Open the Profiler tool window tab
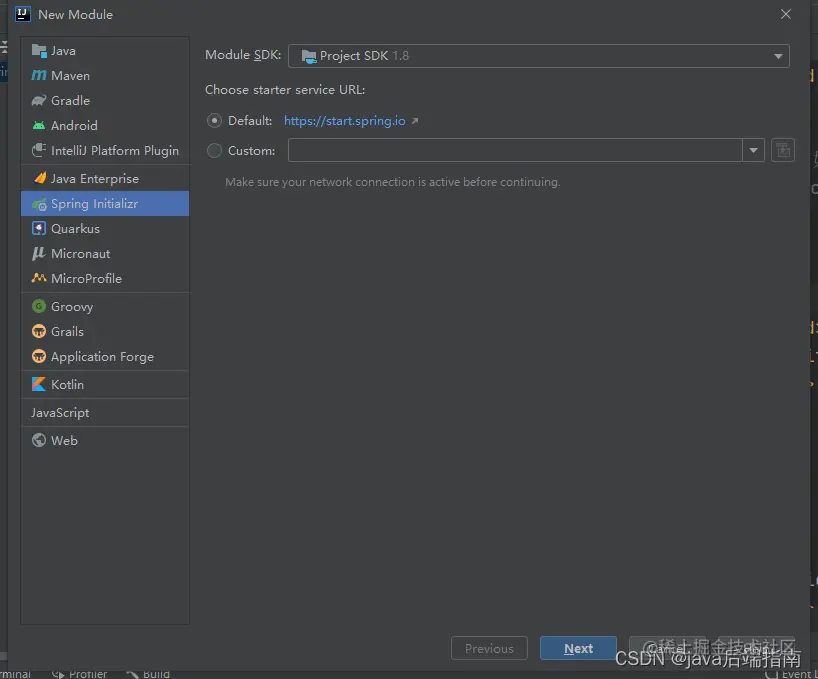 point(80,674)
